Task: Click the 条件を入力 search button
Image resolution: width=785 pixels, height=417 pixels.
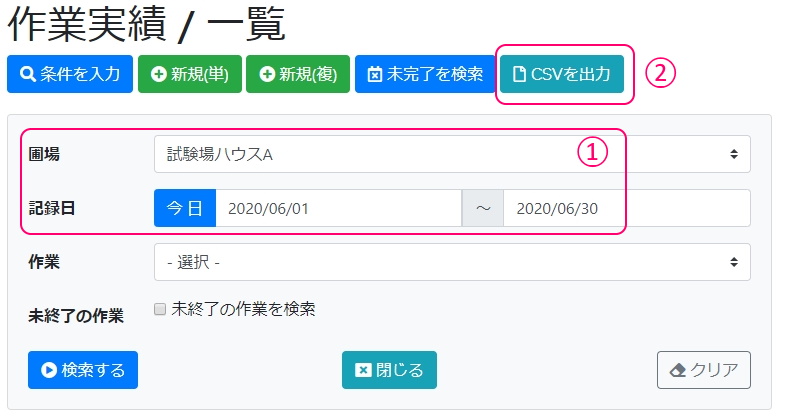Action: 70,74
